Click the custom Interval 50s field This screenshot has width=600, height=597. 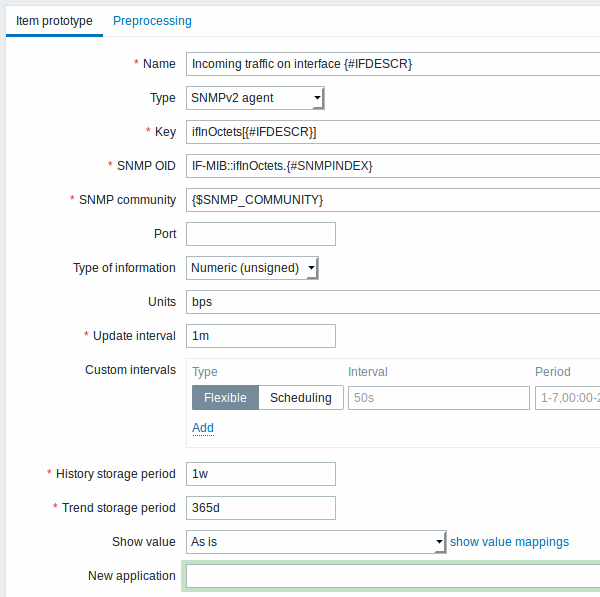[x=439, y=398]
